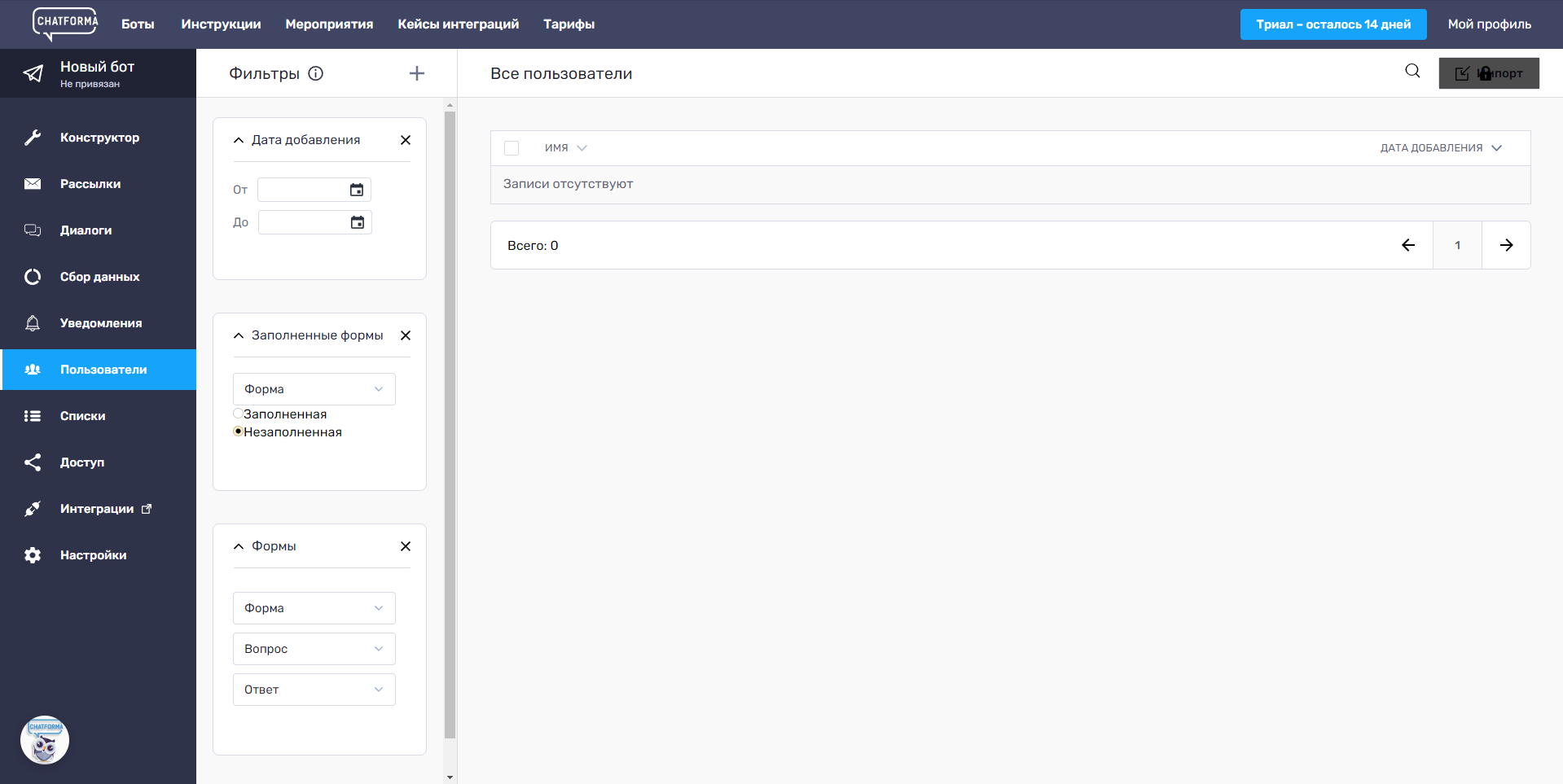Sort by ИМЯ column chevron
The width and height of the screenshot is (1563, 784).
point(582,148)
